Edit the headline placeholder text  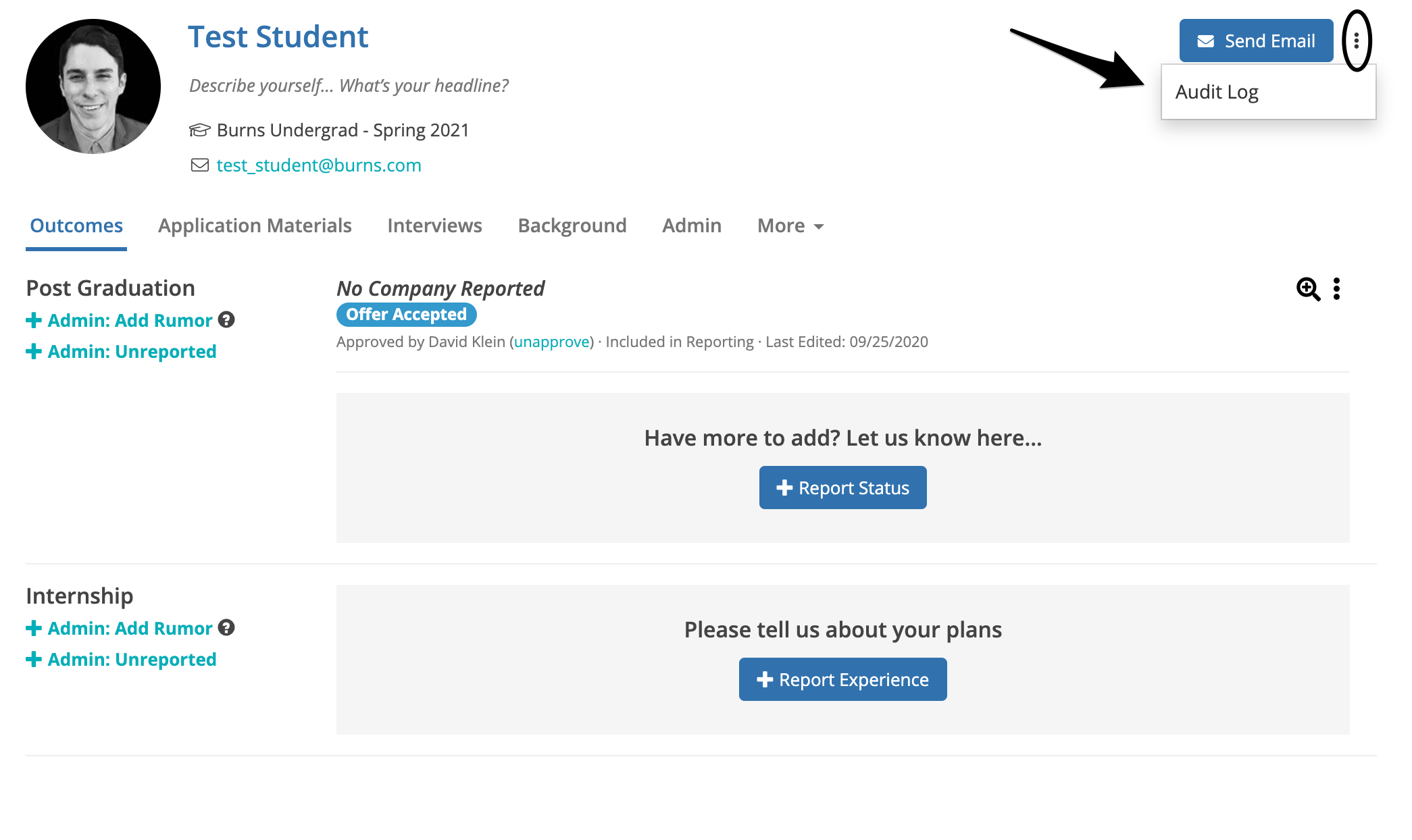pos(349,86)
